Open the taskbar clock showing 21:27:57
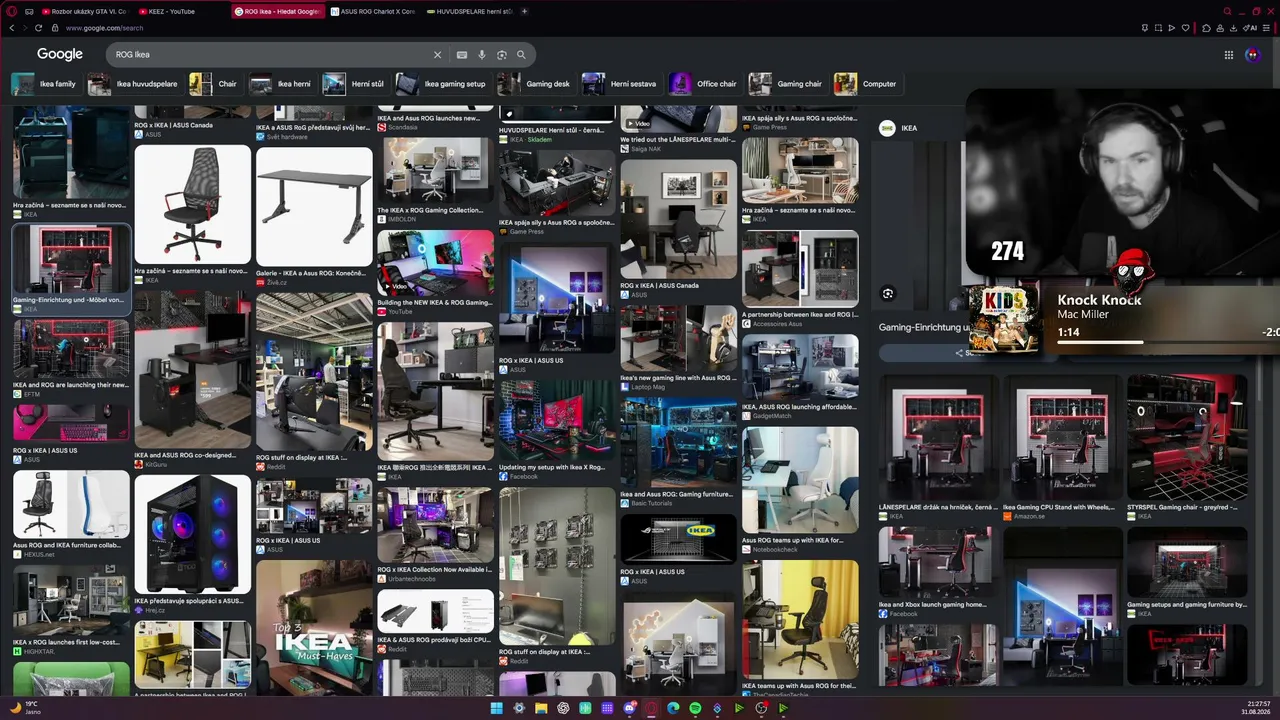 [1256, 708]
